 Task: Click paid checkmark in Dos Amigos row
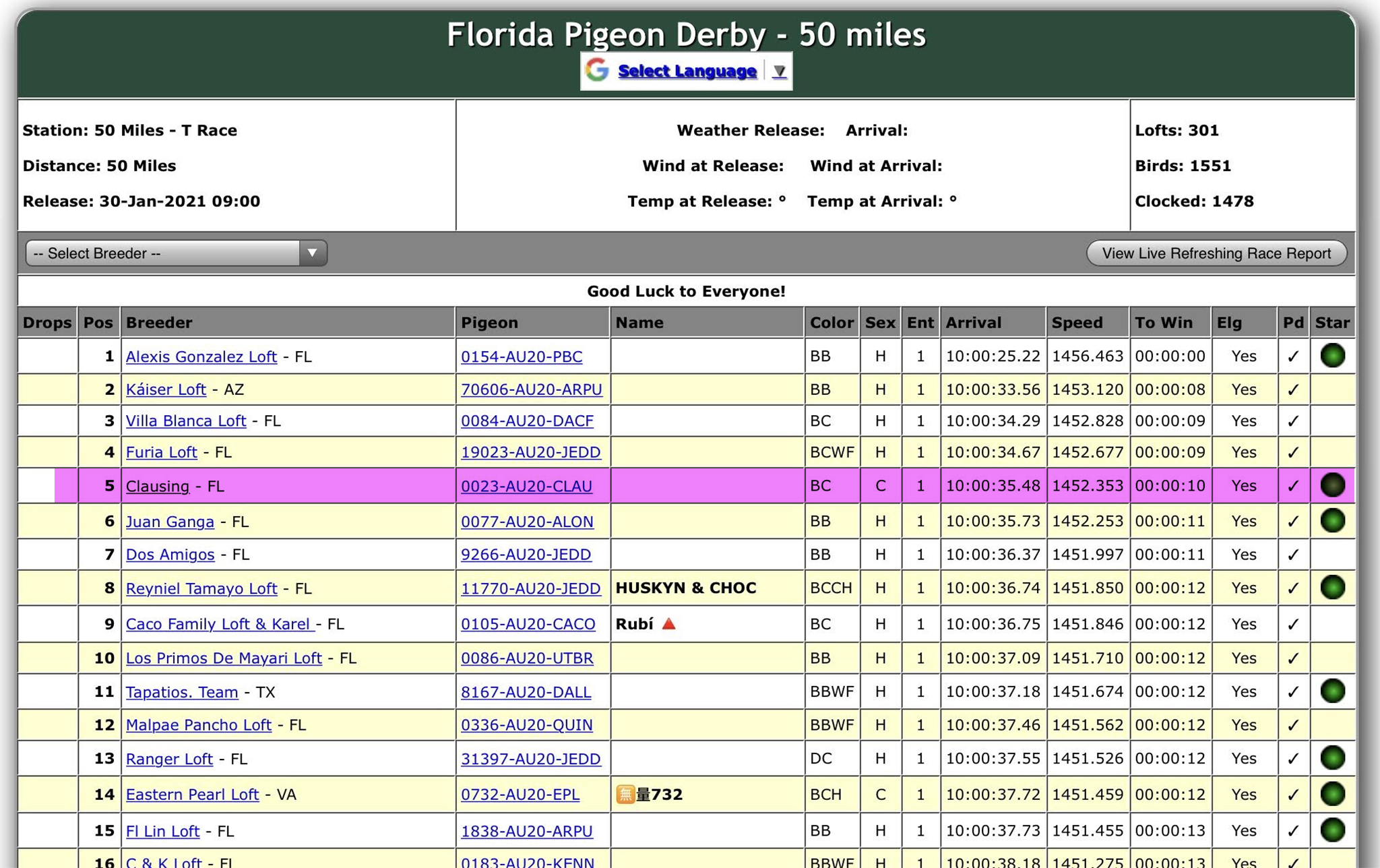click(1292, 555)
